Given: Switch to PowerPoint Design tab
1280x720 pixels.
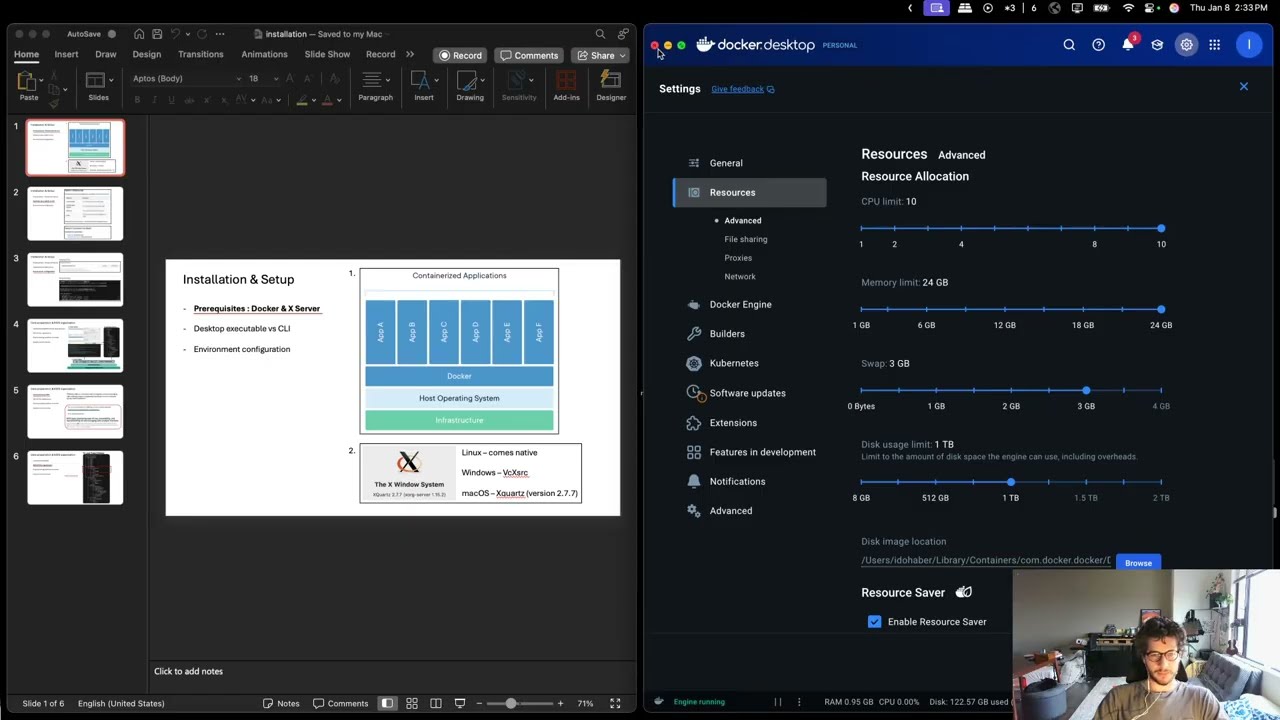Looking at the screenshot, I should (146, 54).
